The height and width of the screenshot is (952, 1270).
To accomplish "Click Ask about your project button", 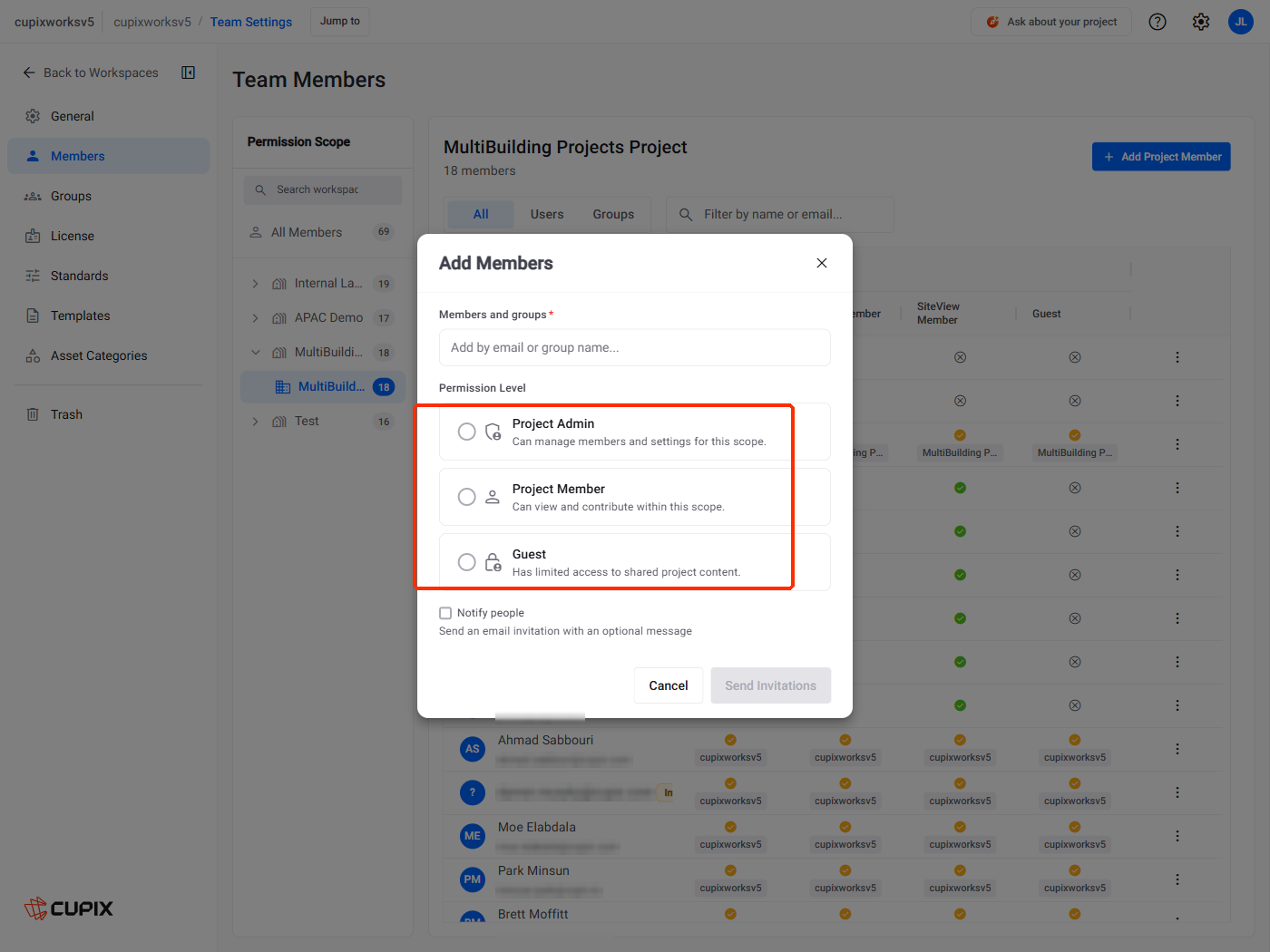I will 1051,22.
